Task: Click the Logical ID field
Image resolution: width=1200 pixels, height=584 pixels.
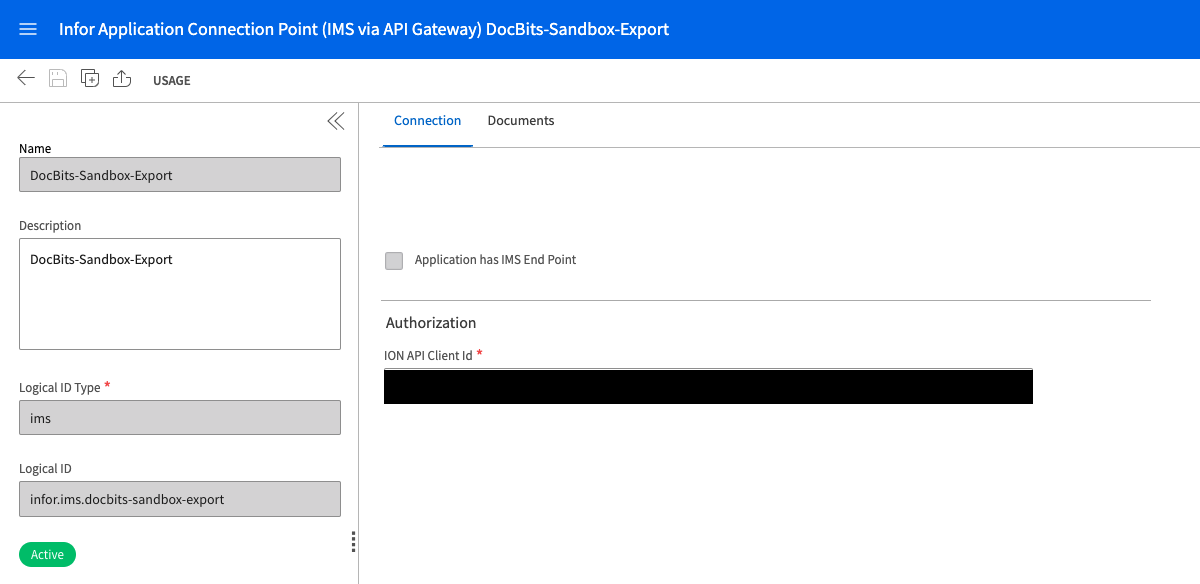Action: pyautogui.click(x=180, y=499)
